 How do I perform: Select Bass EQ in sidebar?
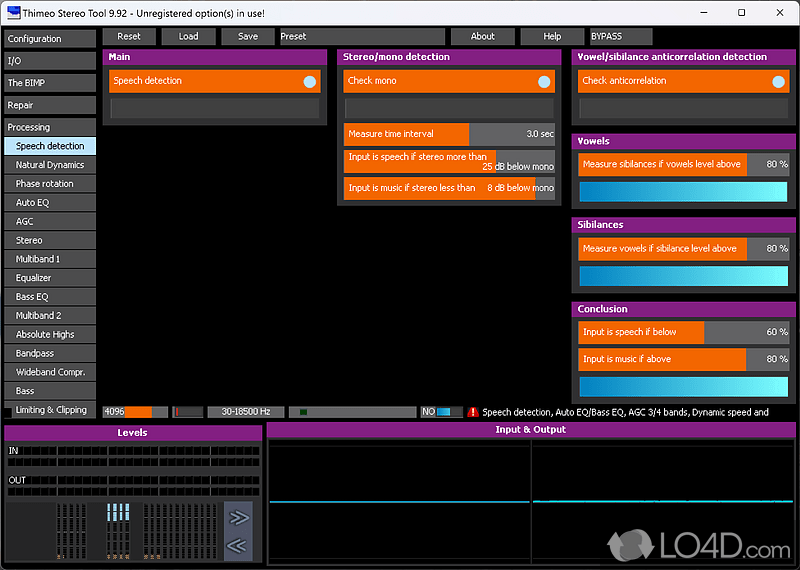pos(50,297)
